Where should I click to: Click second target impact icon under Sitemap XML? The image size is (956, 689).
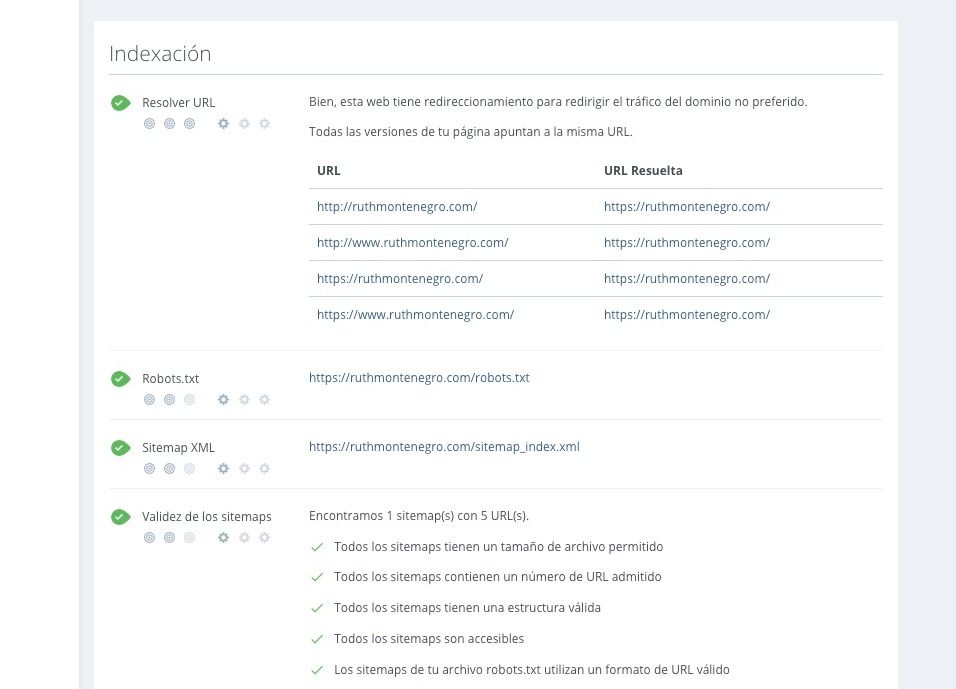169,468
